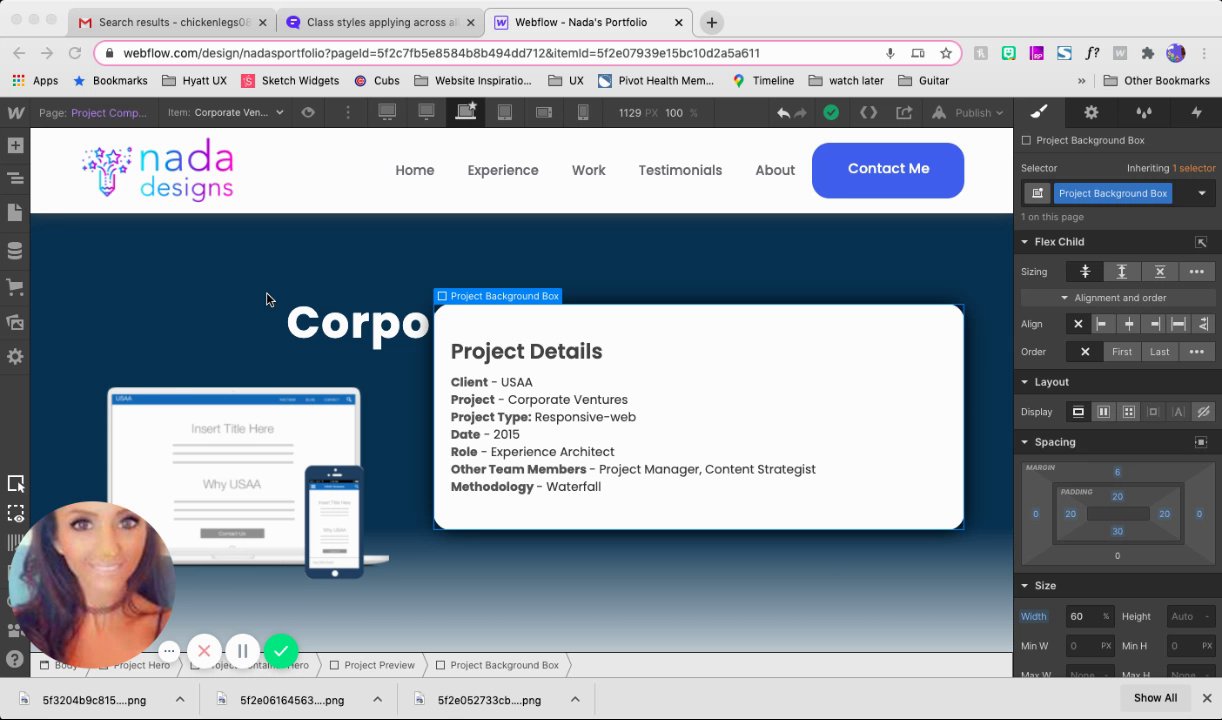This screenshot has height=720, width=1222.
Task: Set Order to First
Action: click(1122, 352)
